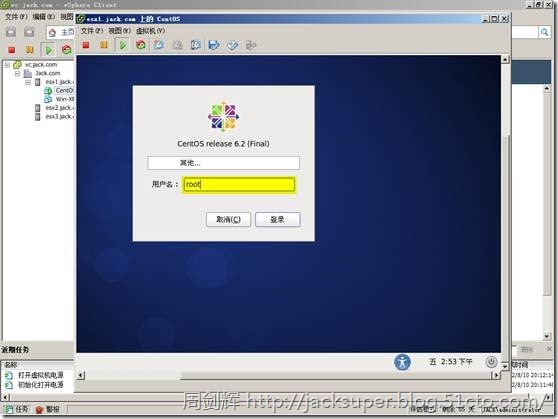
Task: Open the vSphere main 视图 menu
Action: [x=67, y=17]
